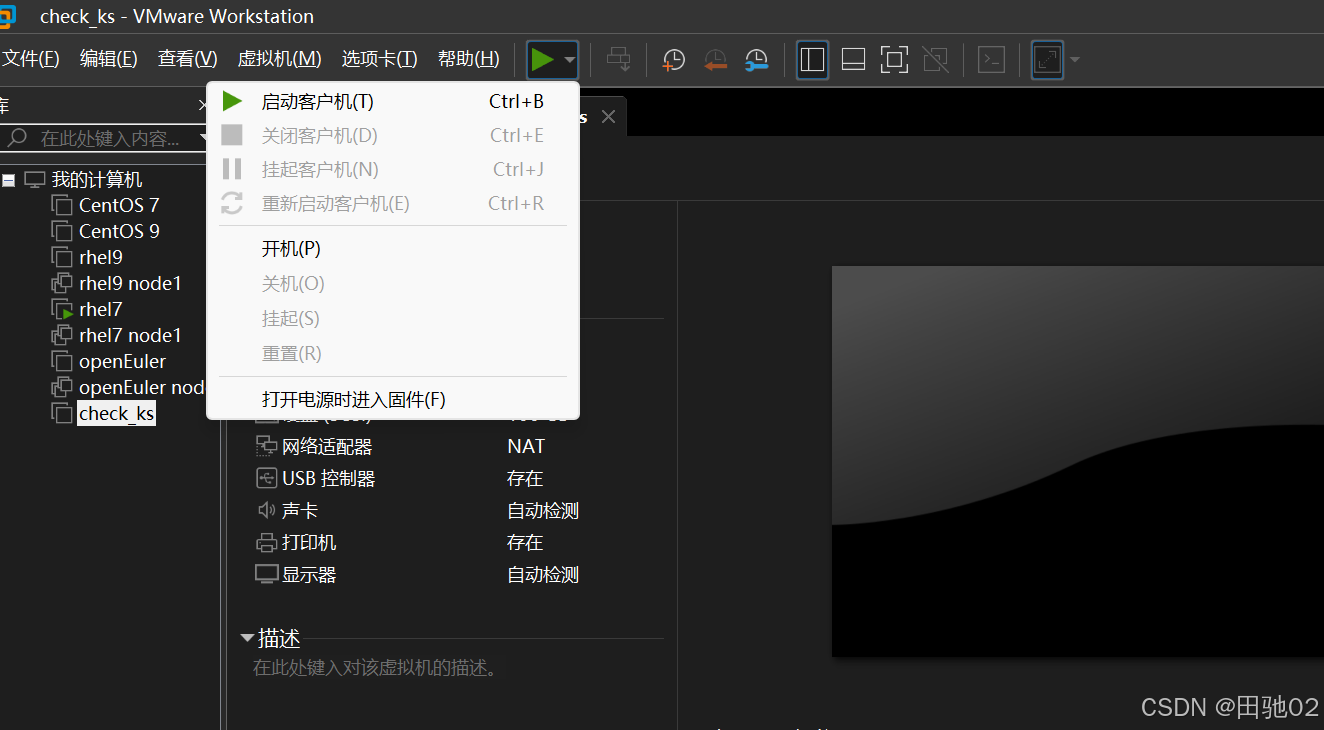Select 打开电源时进入固件(F) menu entry
This screenshot has width=1324, height=730.
[392, 400]
